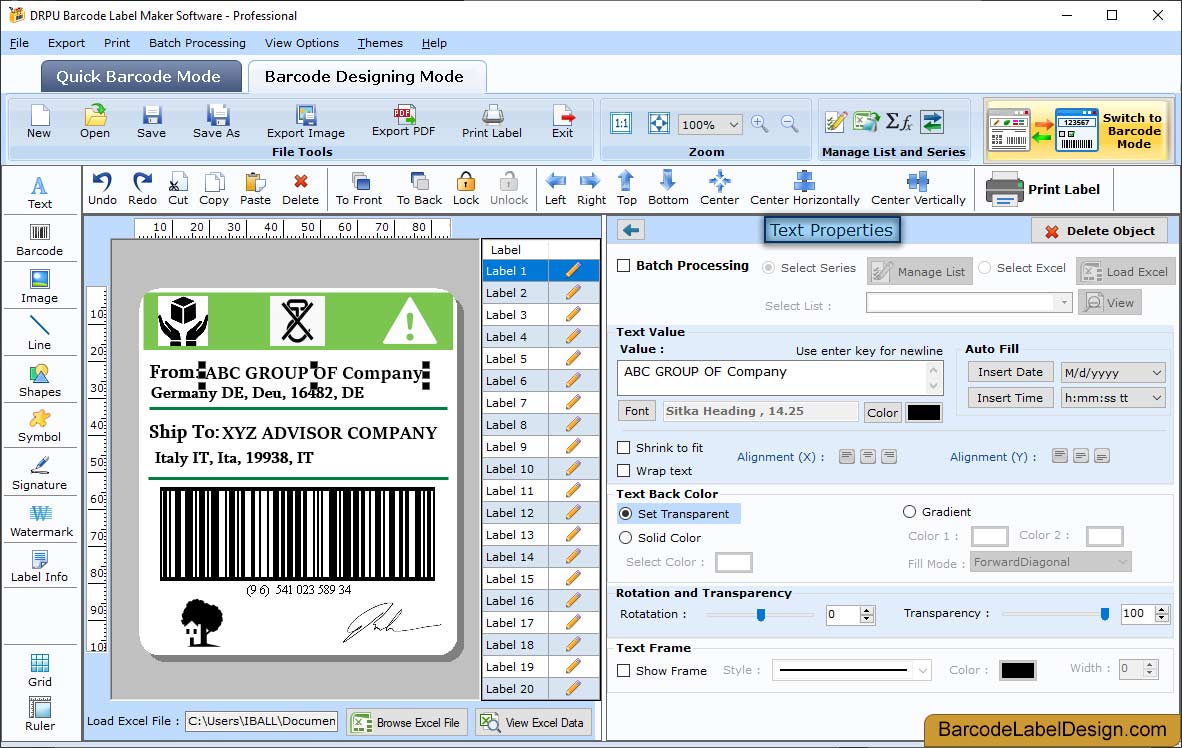Click the Undo toolbar icon
The width and height of the screenshot is (1182, 748).
point(102,189)
